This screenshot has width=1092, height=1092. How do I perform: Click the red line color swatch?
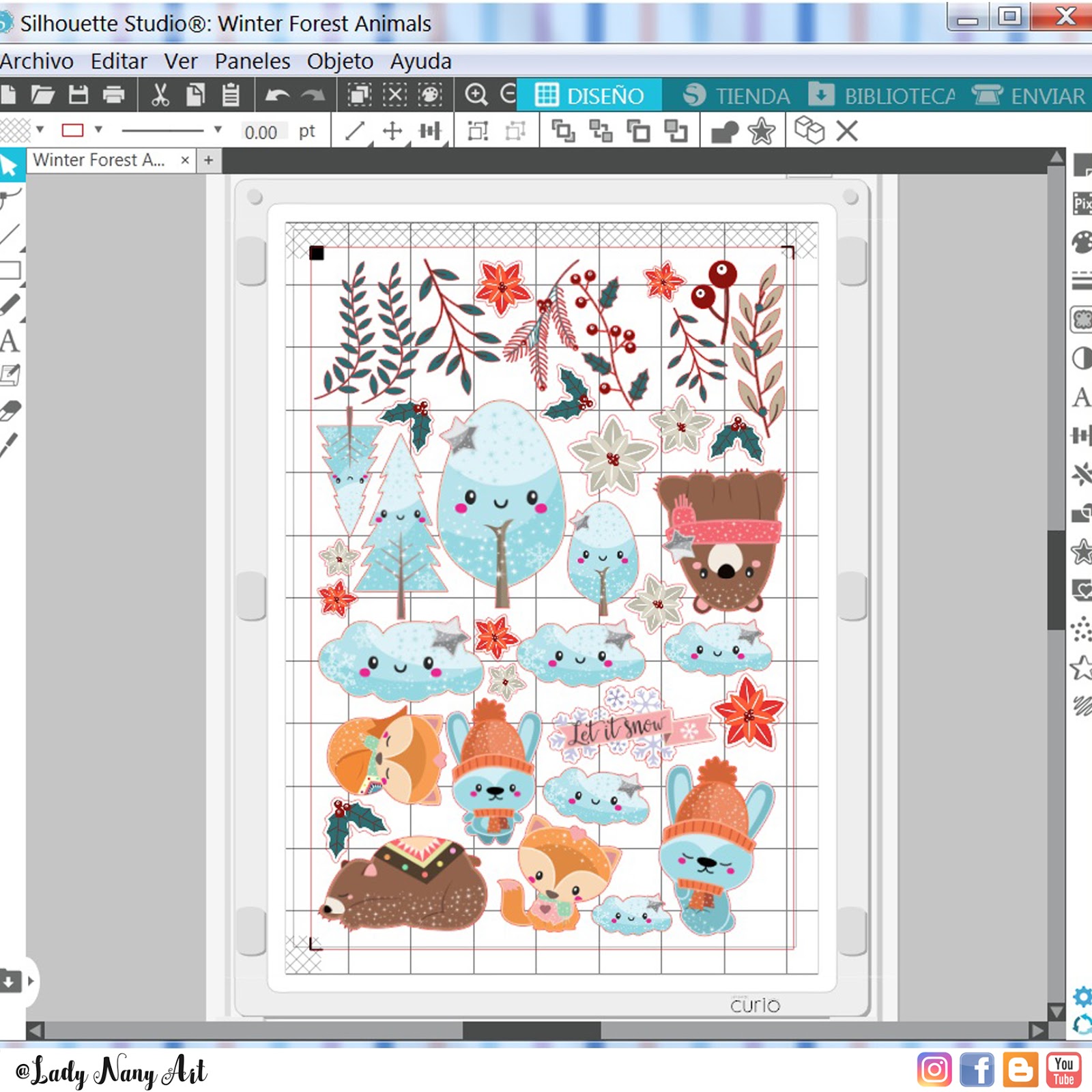click(x=72, y=128)
